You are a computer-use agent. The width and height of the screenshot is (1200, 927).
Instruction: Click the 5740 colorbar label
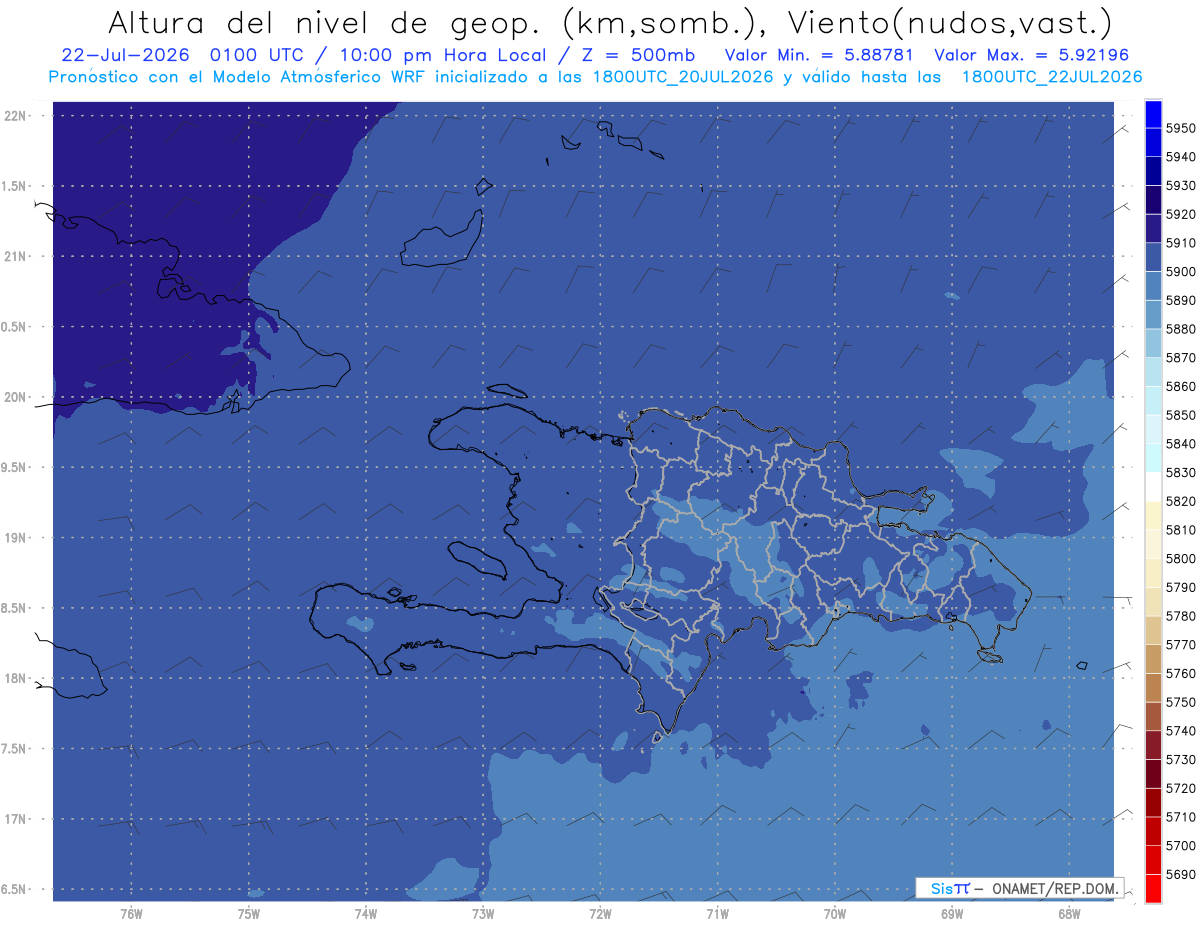[x=1181, y=731]
